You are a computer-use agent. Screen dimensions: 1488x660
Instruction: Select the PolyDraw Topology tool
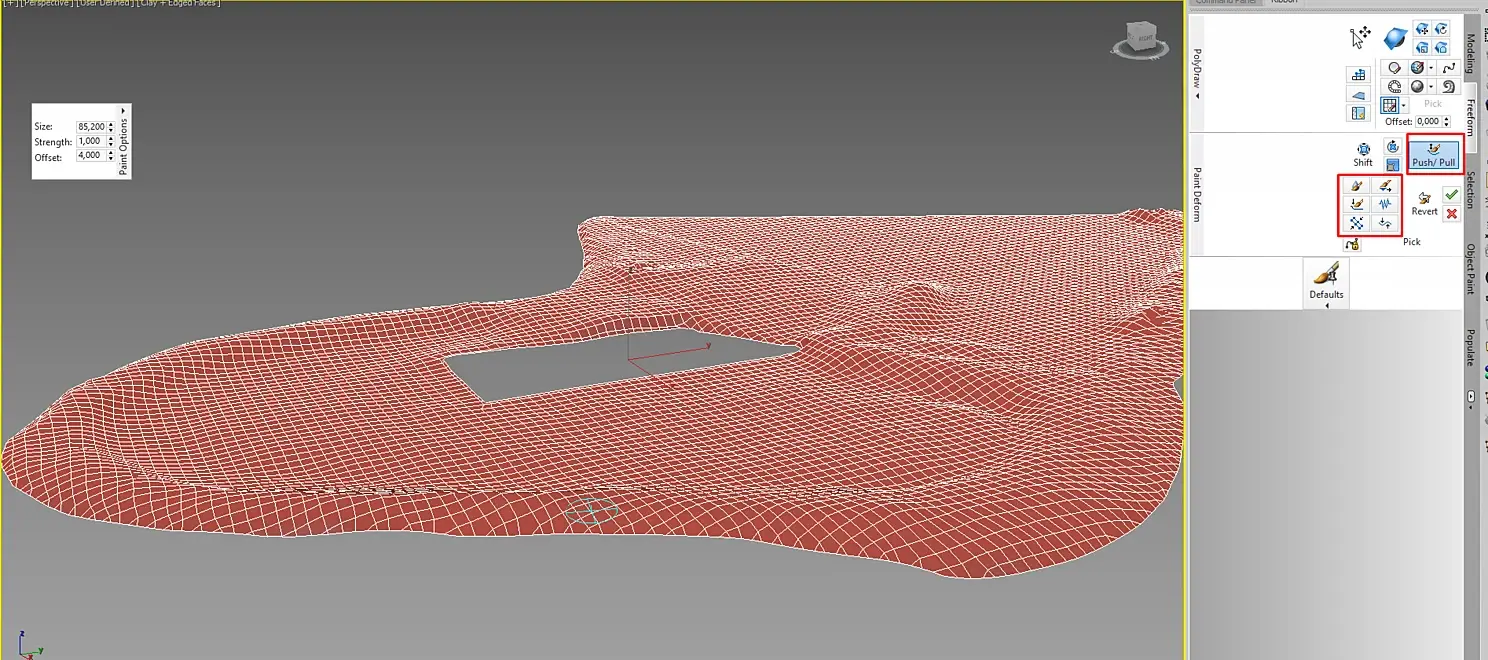1416,68
